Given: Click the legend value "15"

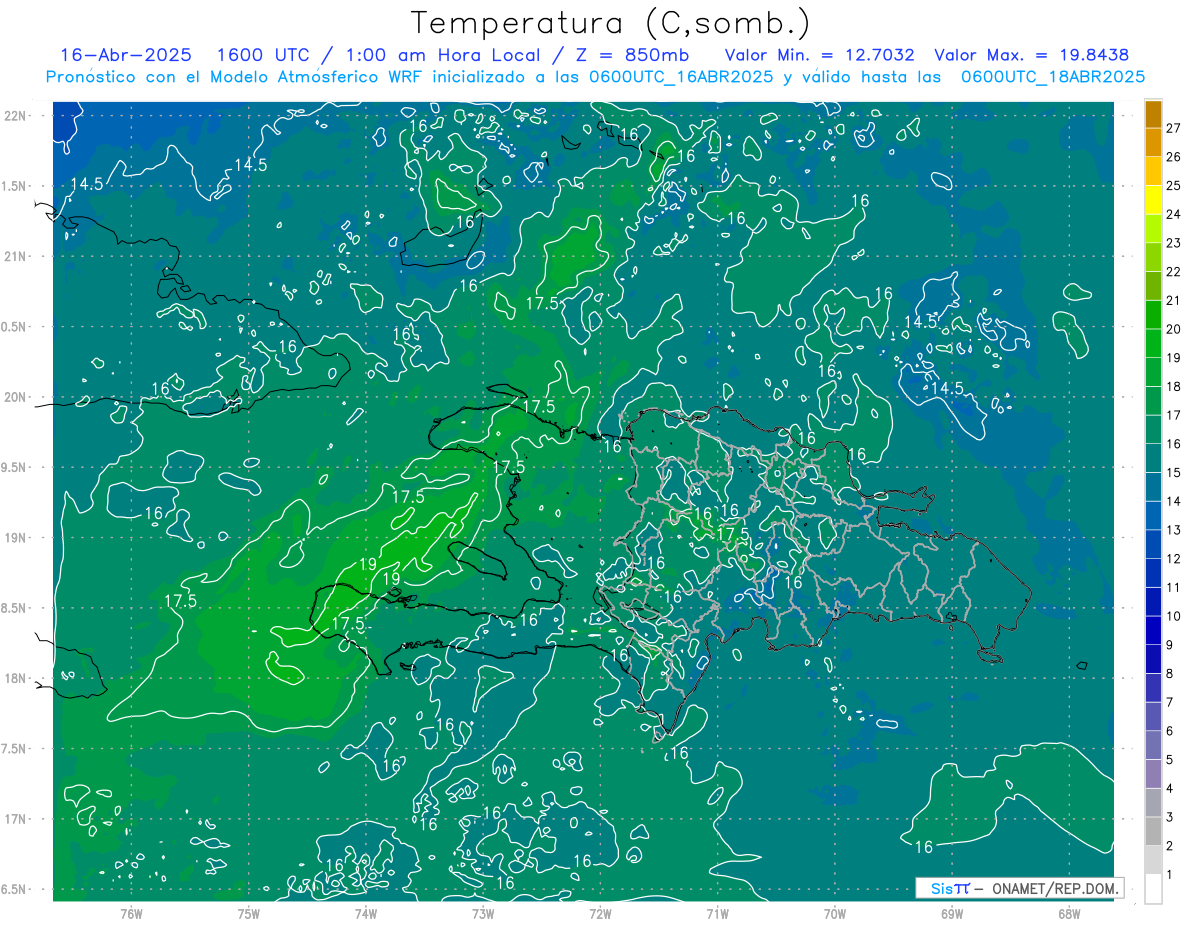Looking at the screenshot, I should (x=1173, y=473).
